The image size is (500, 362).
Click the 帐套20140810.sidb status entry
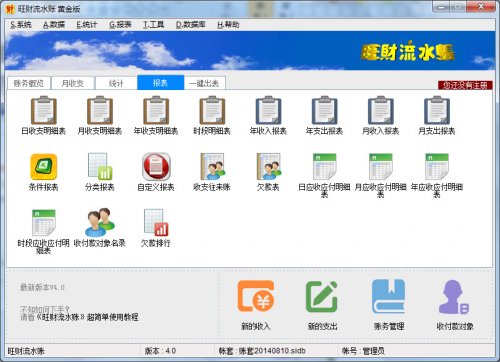coord(262,351)
